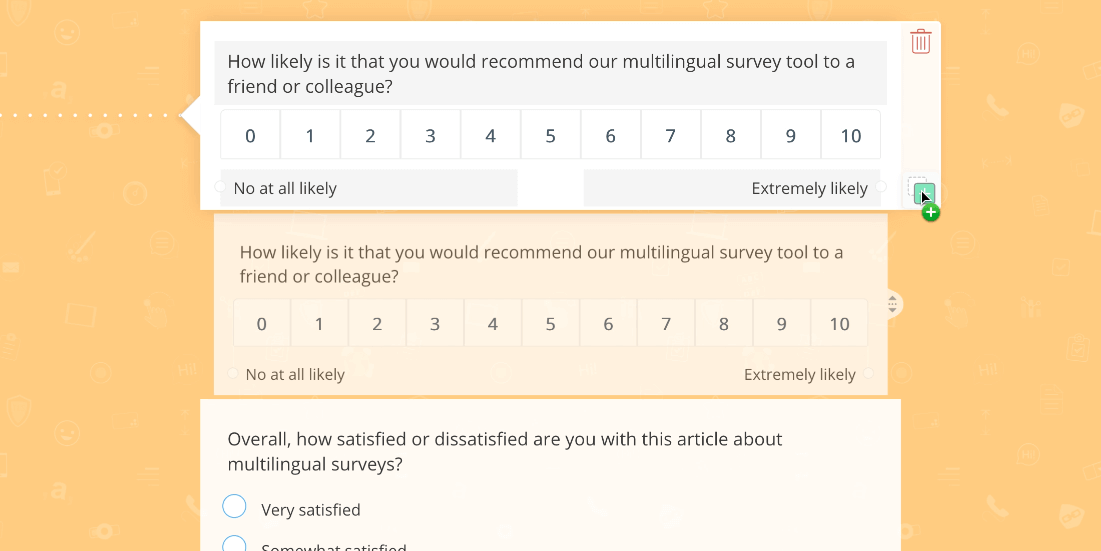Select the 'Somewhat satisfied' radio option
This screenshot has width=1101, height=551.
click(235, 544)
